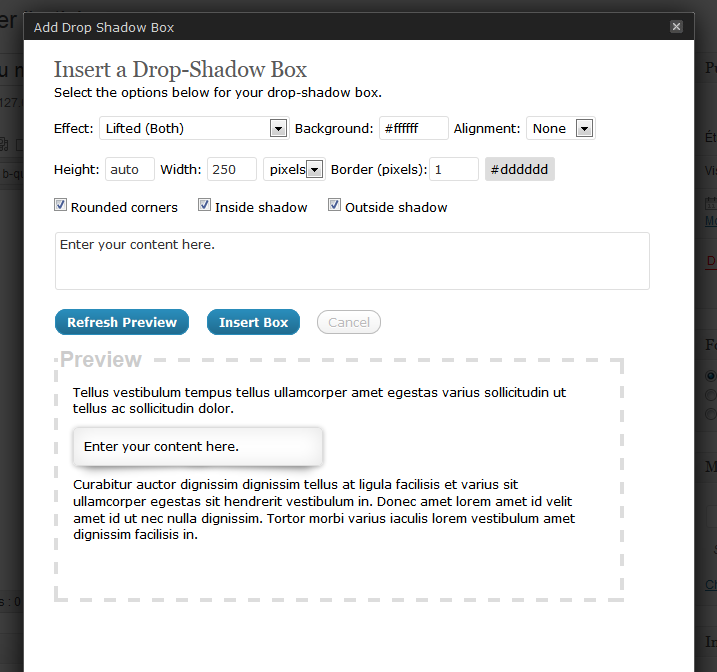The image size is (717, 672).
Task: Click the 'Preview' label text
Action: (101, 359)
